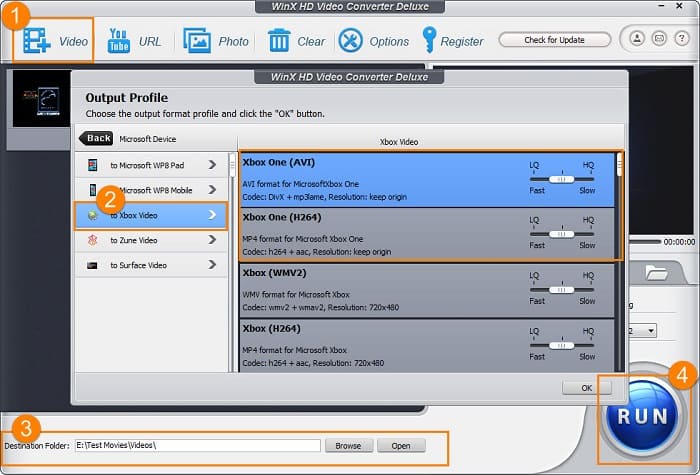
Task: Click the 00:00:00 playback time label
Action: click(679, 242)
